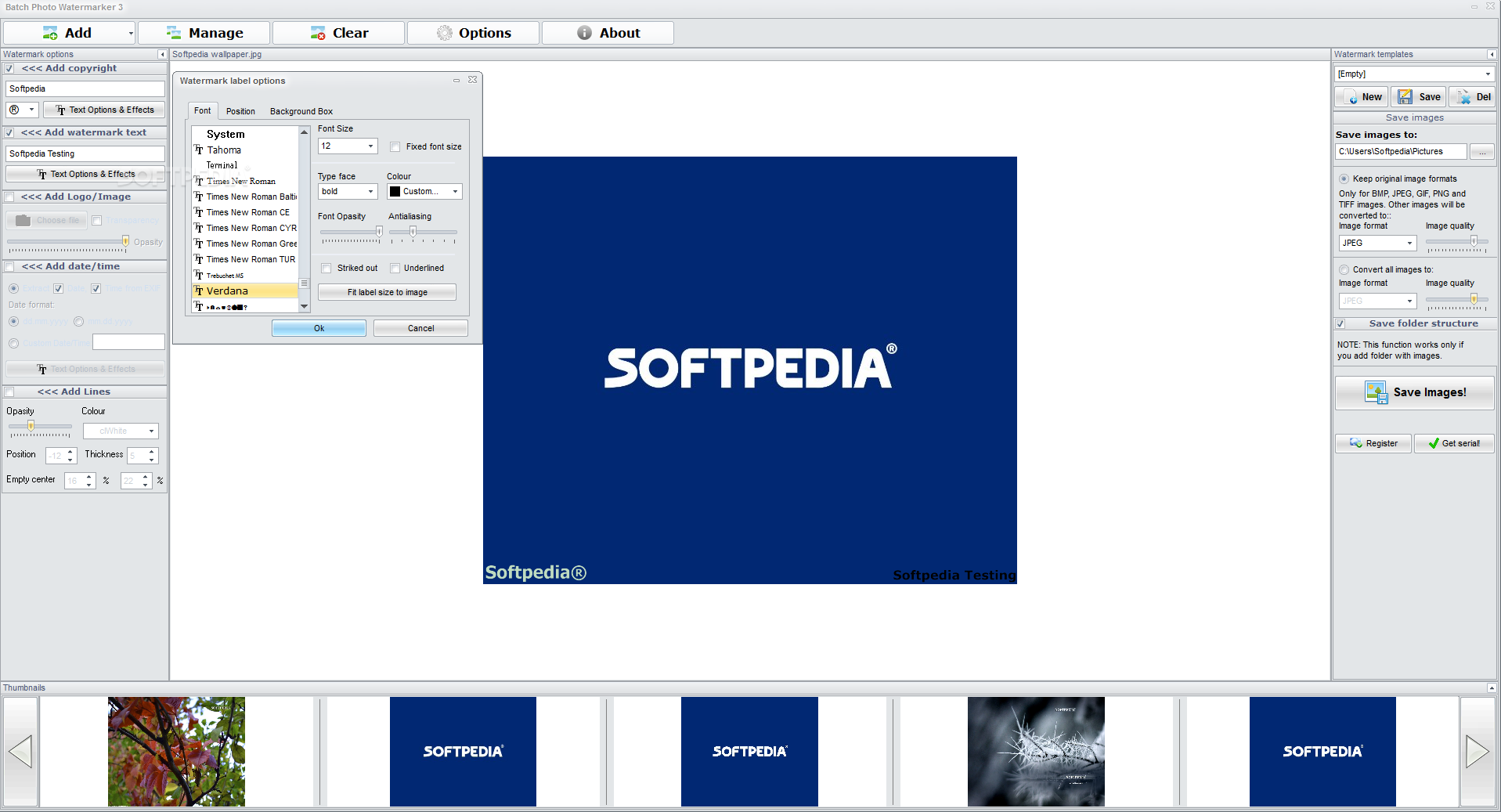The height and width of the screenshot is (812, 1501).
Task: Click the Save Images! picture icon
Action: [1376, 392]
